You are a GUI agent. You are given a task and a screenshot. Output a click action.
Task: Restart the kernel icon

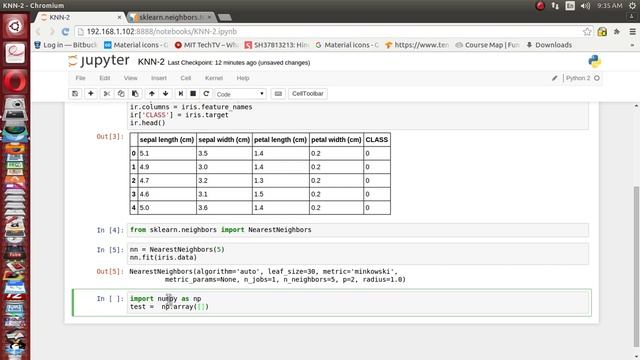pyautogui.click(x=206, y=93)
